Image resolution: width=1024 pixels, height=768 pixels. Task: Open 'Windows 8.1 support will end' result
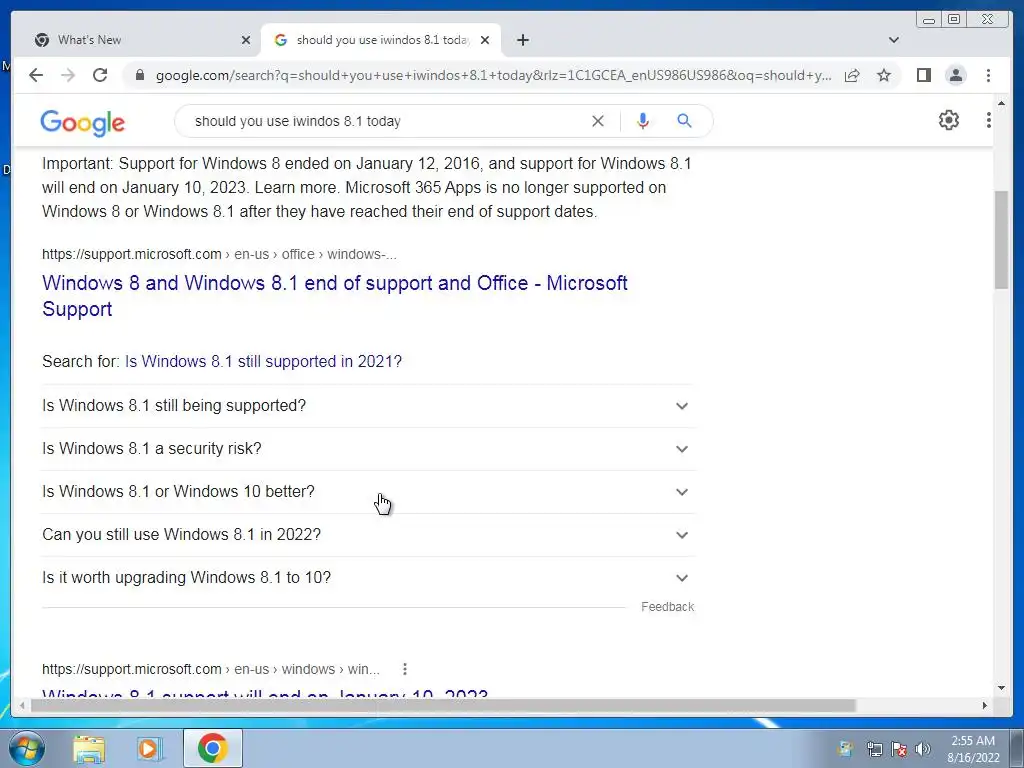coord(265,694)
